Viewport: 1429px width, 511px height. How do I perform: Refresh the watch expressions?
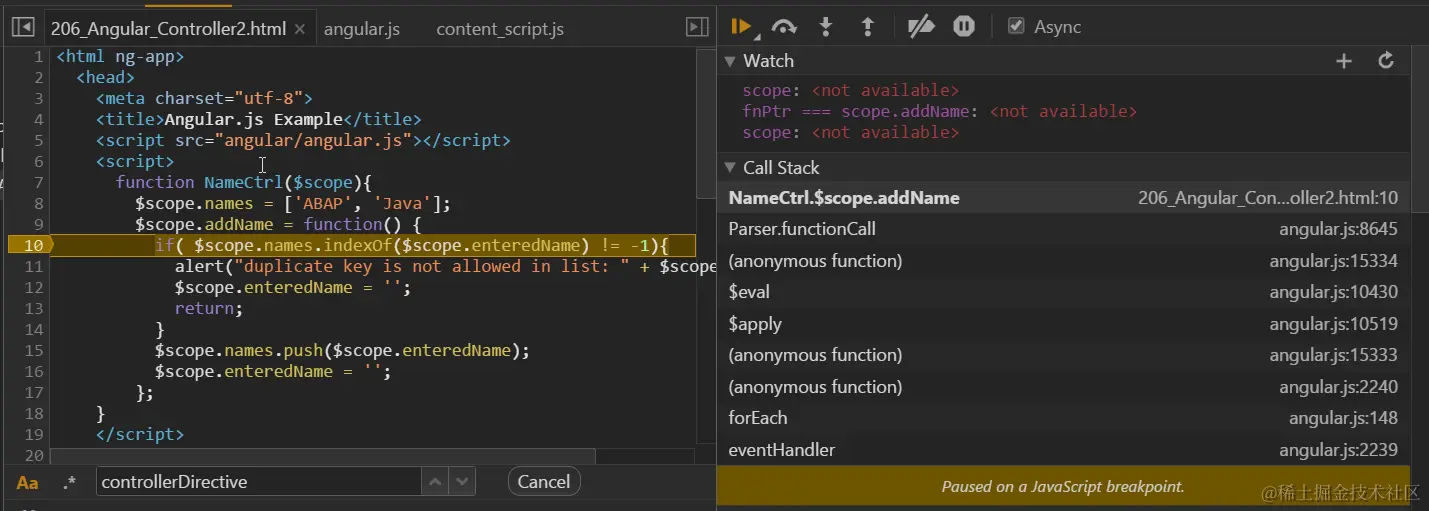[x=1386, y=61]
